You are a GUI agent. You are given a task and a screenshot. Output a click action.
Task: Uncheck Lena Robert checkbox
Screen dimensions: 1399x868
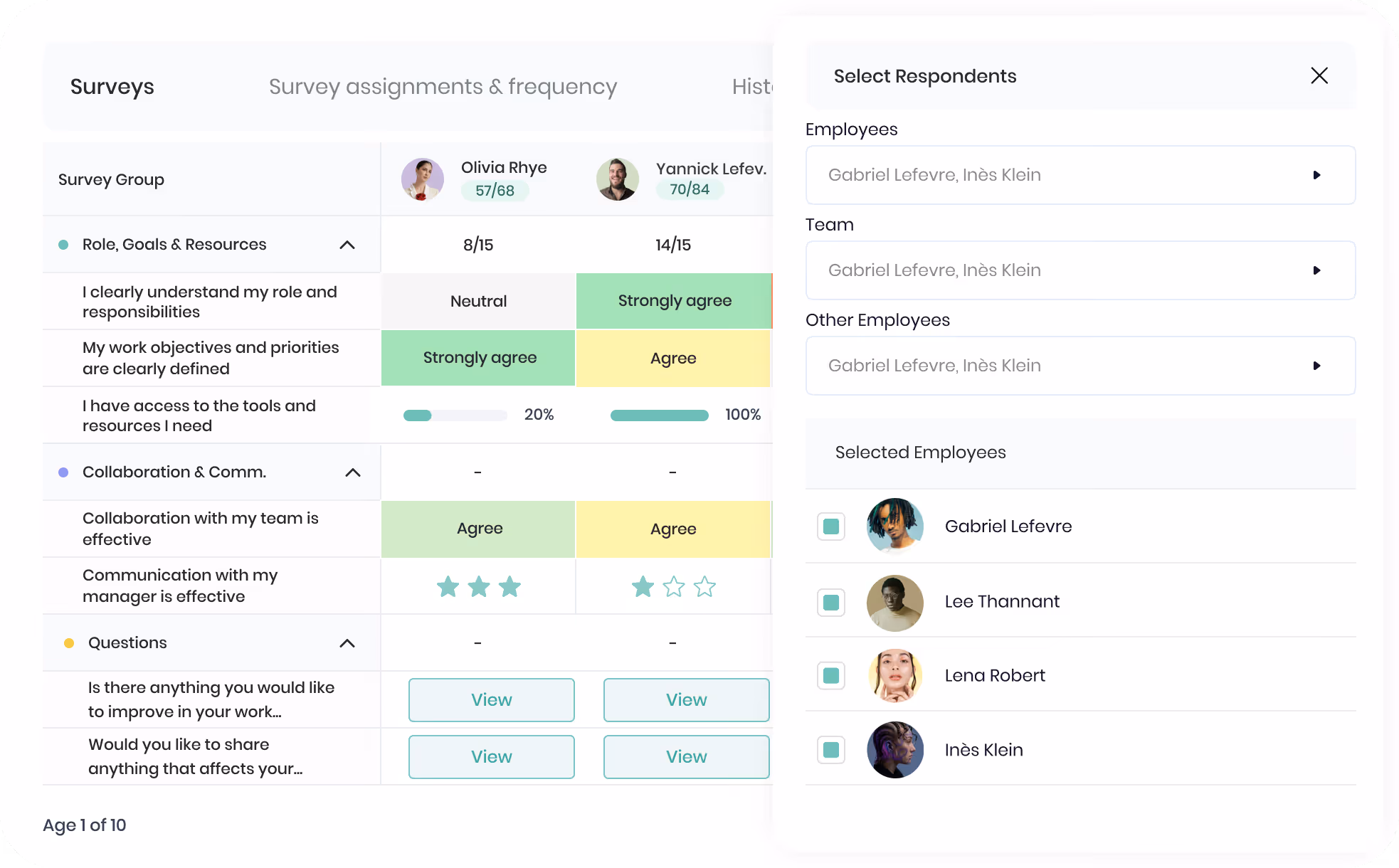pyautogui.click(x=830, y=675)
